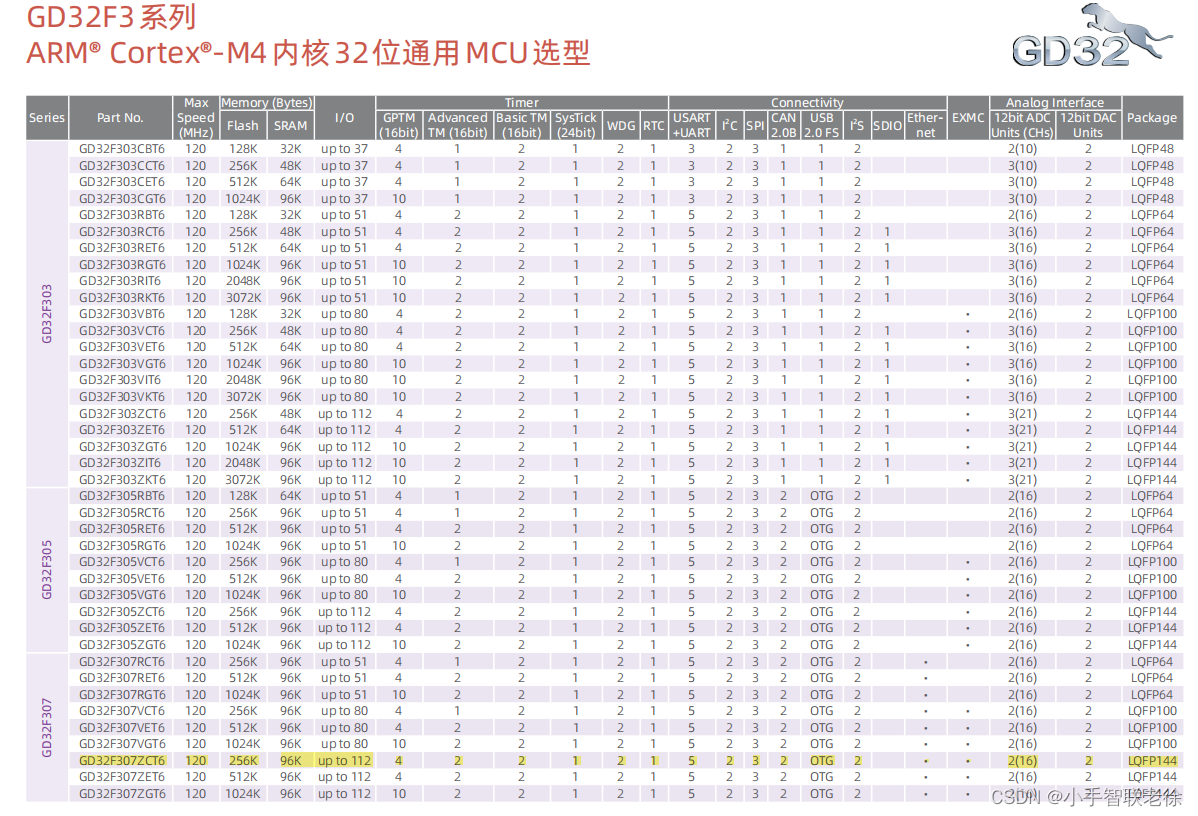This screenshot has height=816, width=1198.
Task: Select part number GD32F307VET6
Action: point(122,727)
